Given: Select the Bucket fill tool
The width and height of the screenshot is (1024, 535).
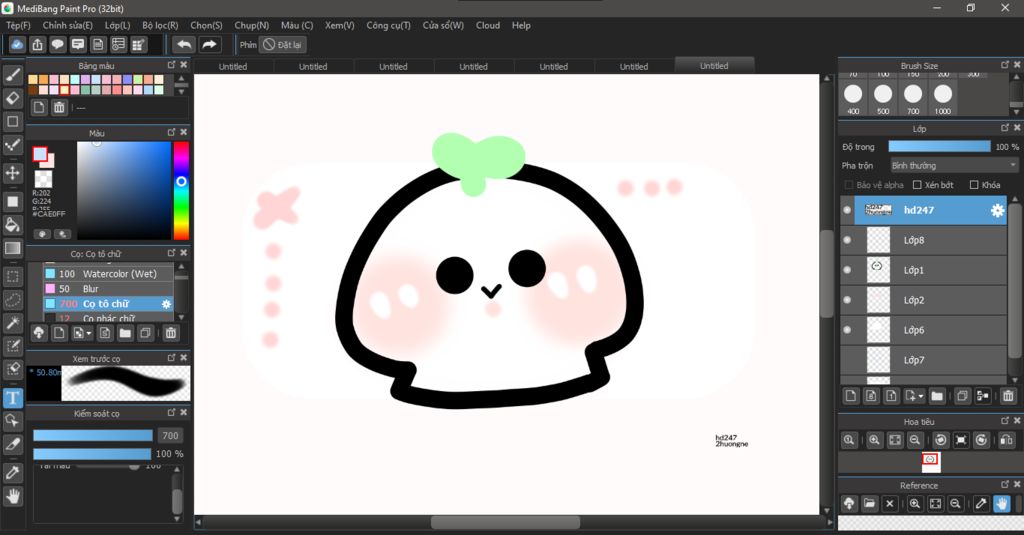Looking at the screenshot, I should click(12, 225).
